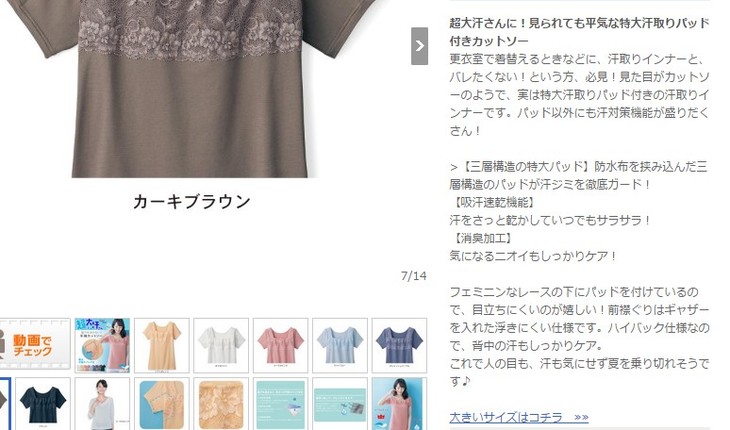Open the sleeve pad closeup thumbnail
The width and height of the screenshot is (730, 430).
click(x=162, y=404)
